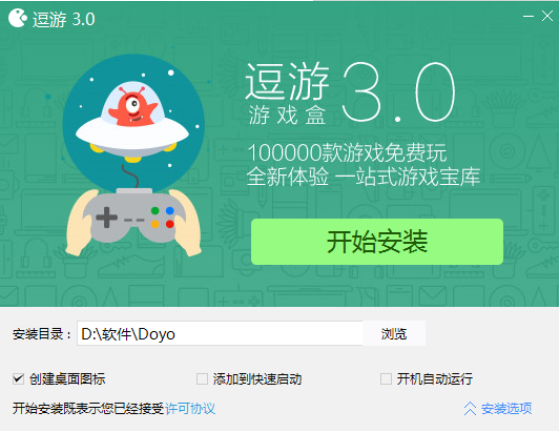Click the red alien monster illustration

(133, 106)
